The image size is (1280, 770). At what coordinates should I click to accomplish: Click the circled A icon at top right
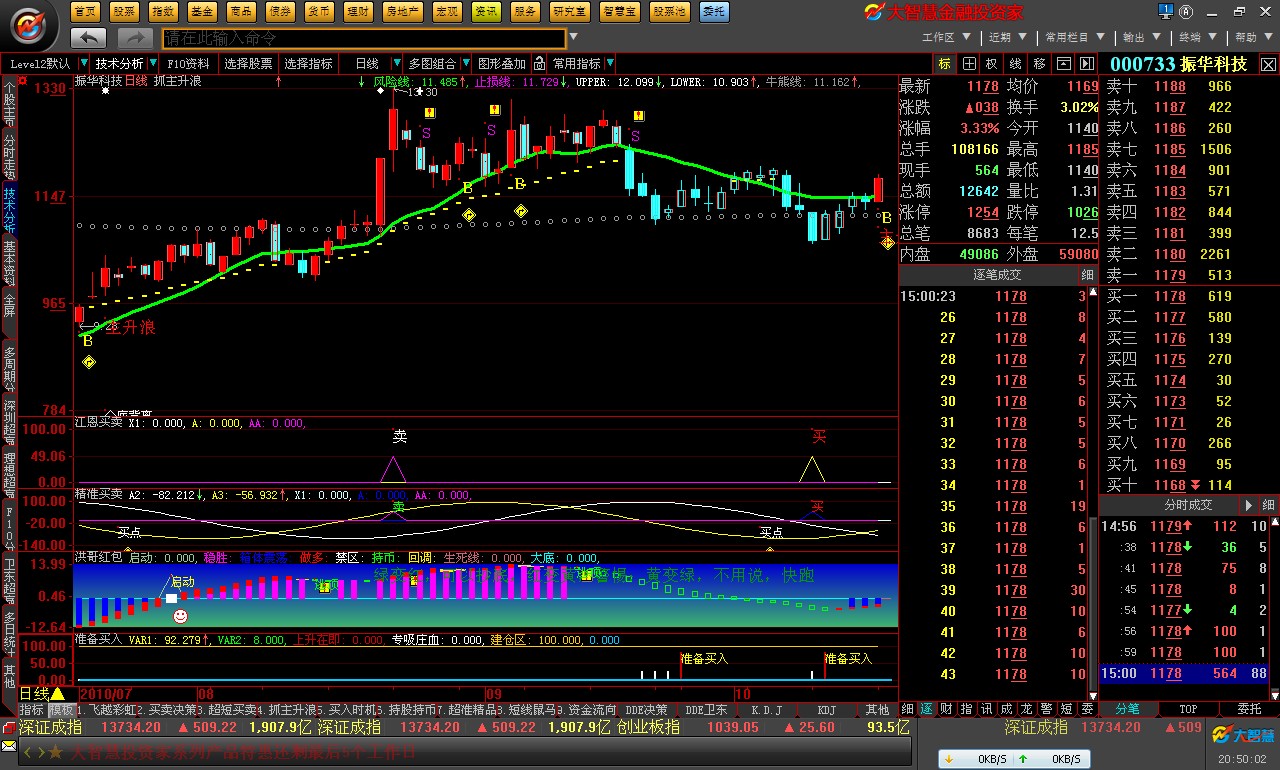tap(1187, 11)
